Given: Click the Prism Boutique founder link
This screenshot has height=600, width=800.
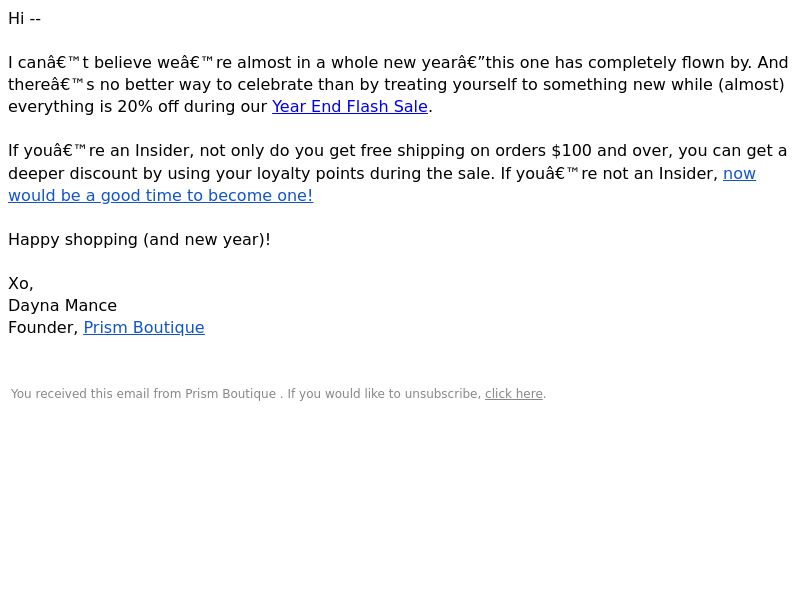Looking at the screenshot, I should 144,328.
